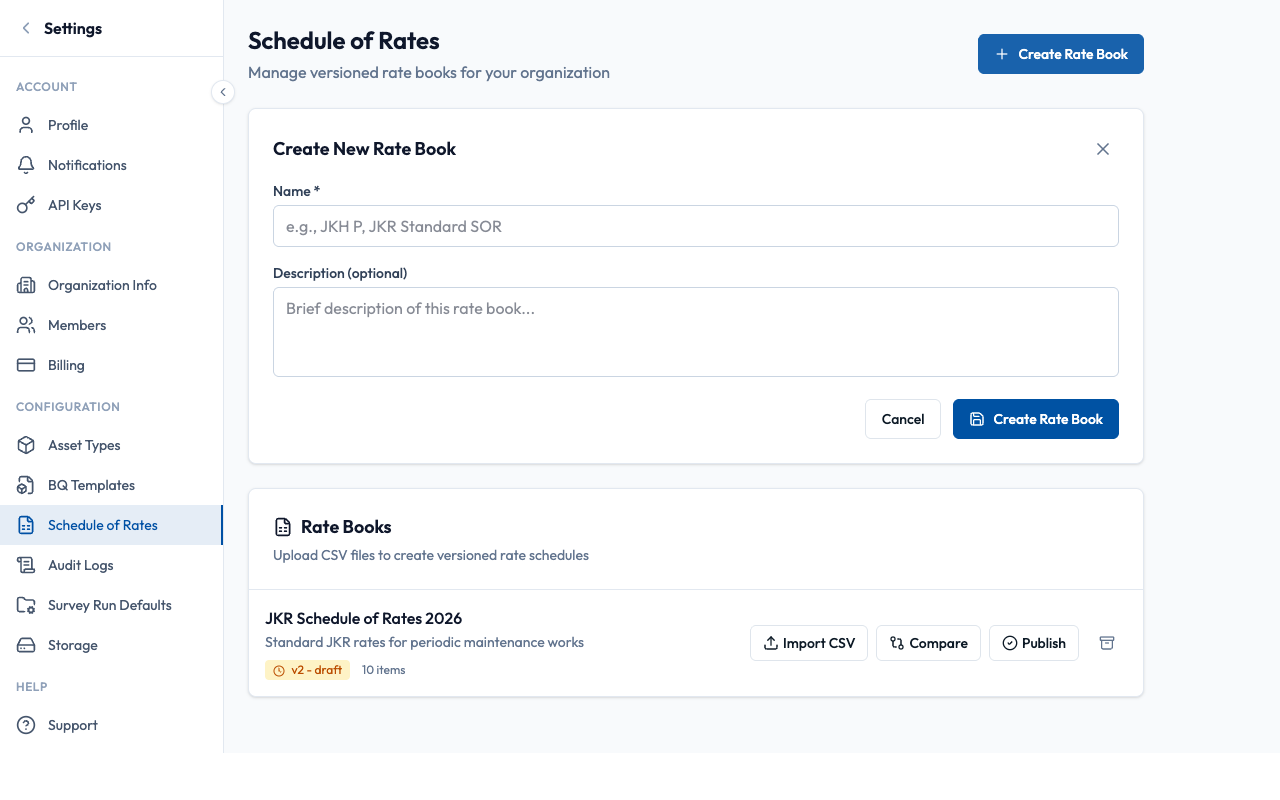Select Schedule of Rates in the sidebar
This screenshot has width=1280, height=800.
tap(102, 525)
